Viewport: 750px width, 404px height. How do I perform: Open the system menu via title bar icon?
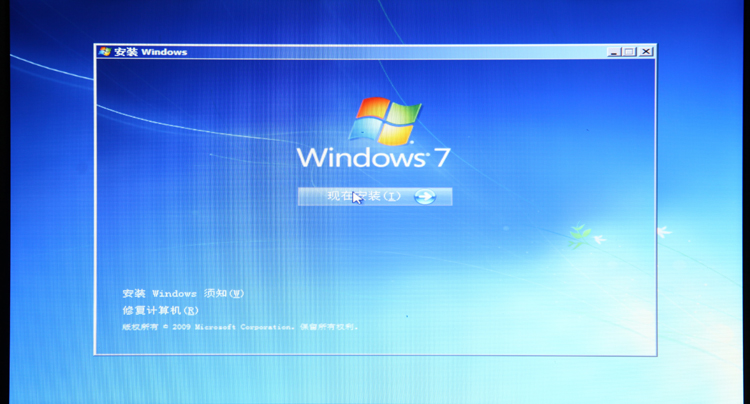105,51
